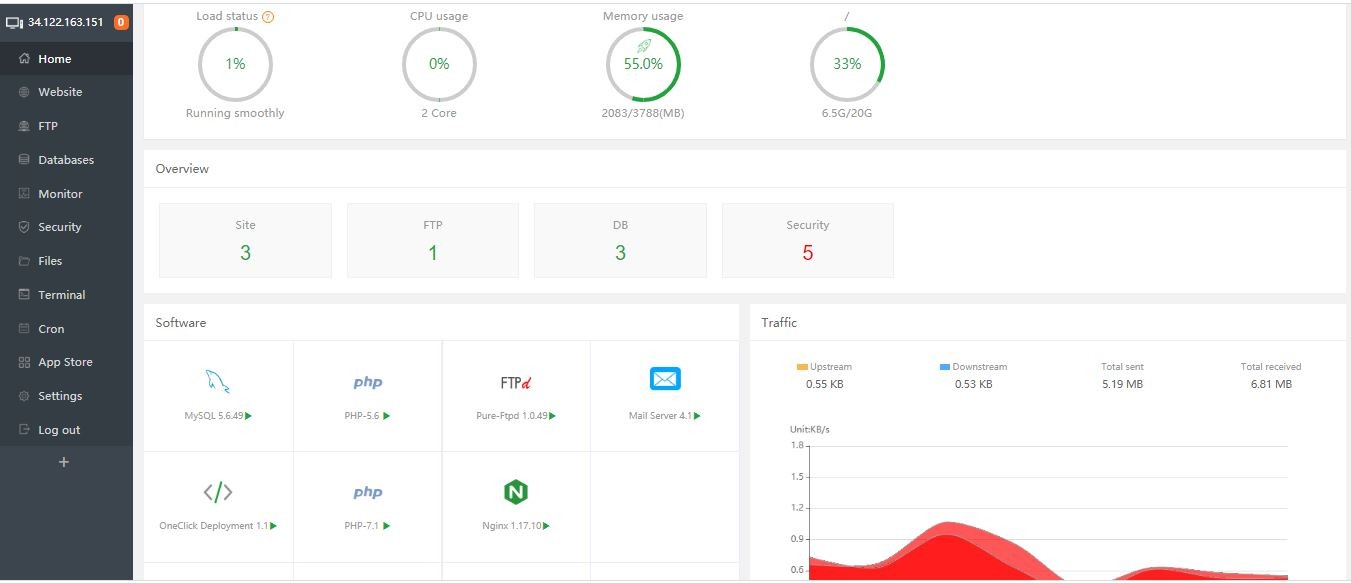This screenshot has height=583, width=1351.
Task: Click the Mail Server envelope icon
Action: tap(665, 379)
